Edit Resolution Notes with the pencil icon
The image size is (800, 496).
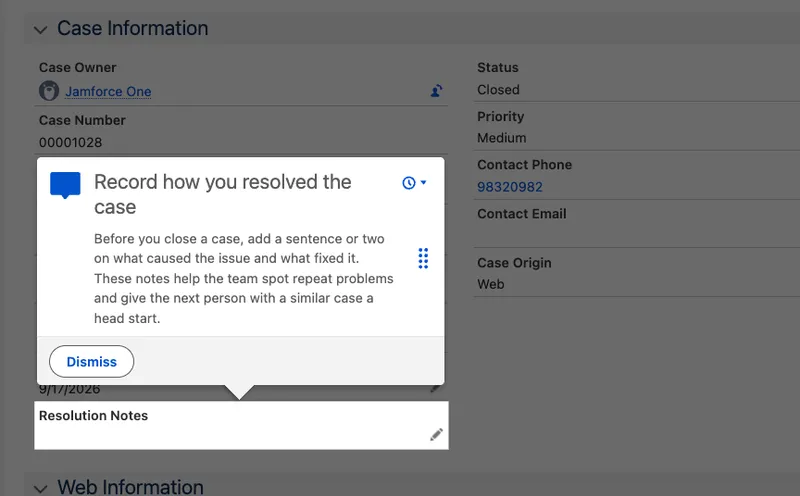click(436, 434)
